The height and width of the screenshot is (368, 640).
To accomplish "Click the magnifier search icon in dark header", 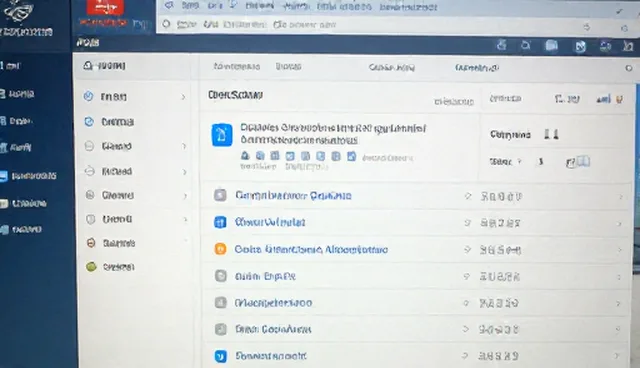I will coord(526,45).
